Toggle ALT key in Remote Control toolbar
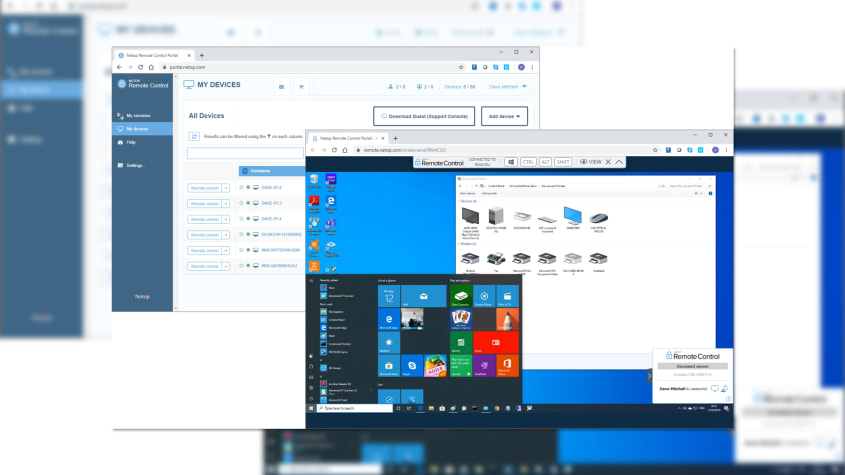Viewport: 845px width, 475px height. (545, 162)
